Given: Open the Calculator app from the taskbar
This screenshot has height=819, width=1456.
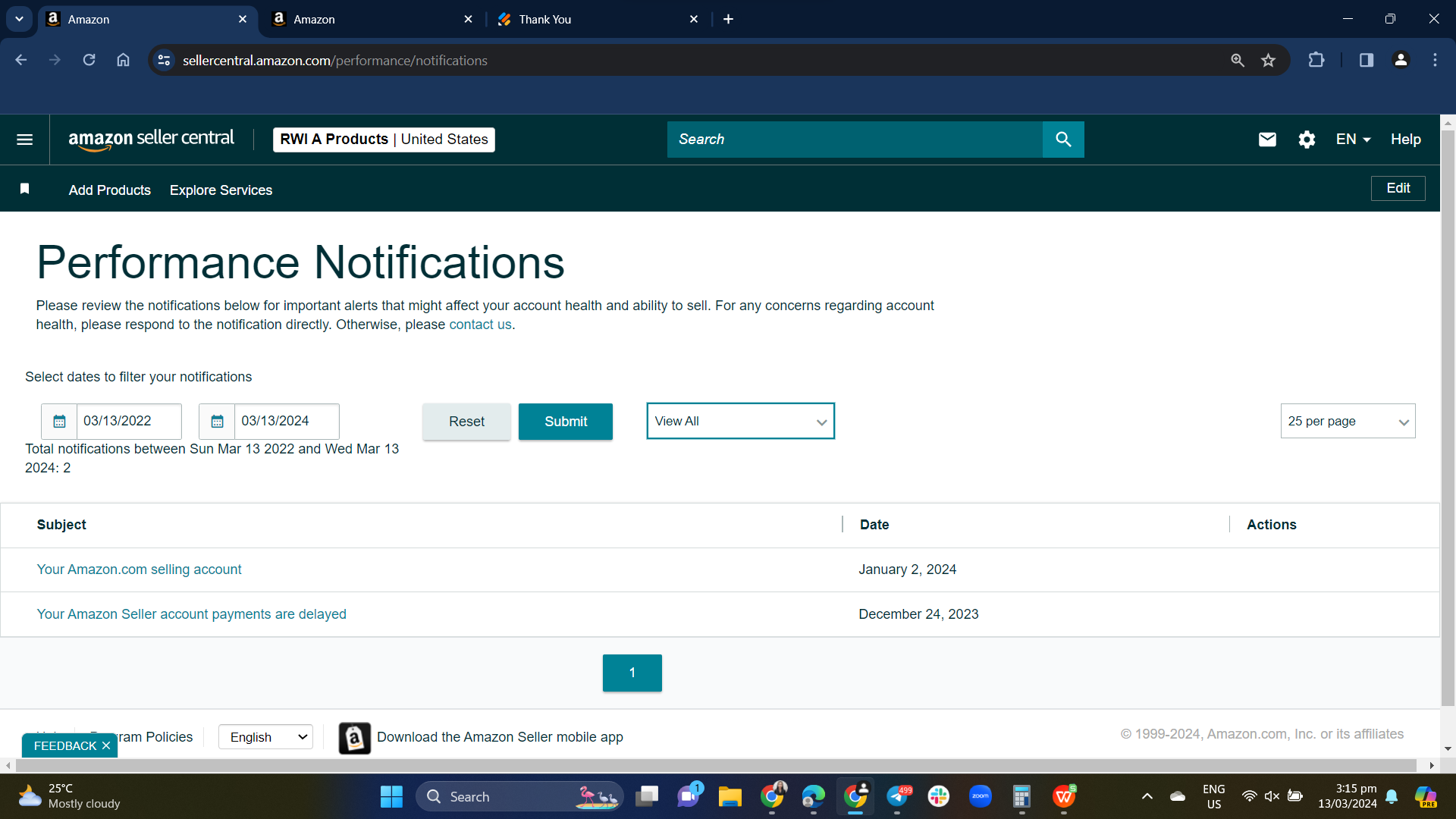Looking at the screenshot, I should [x=1021, y=797].
